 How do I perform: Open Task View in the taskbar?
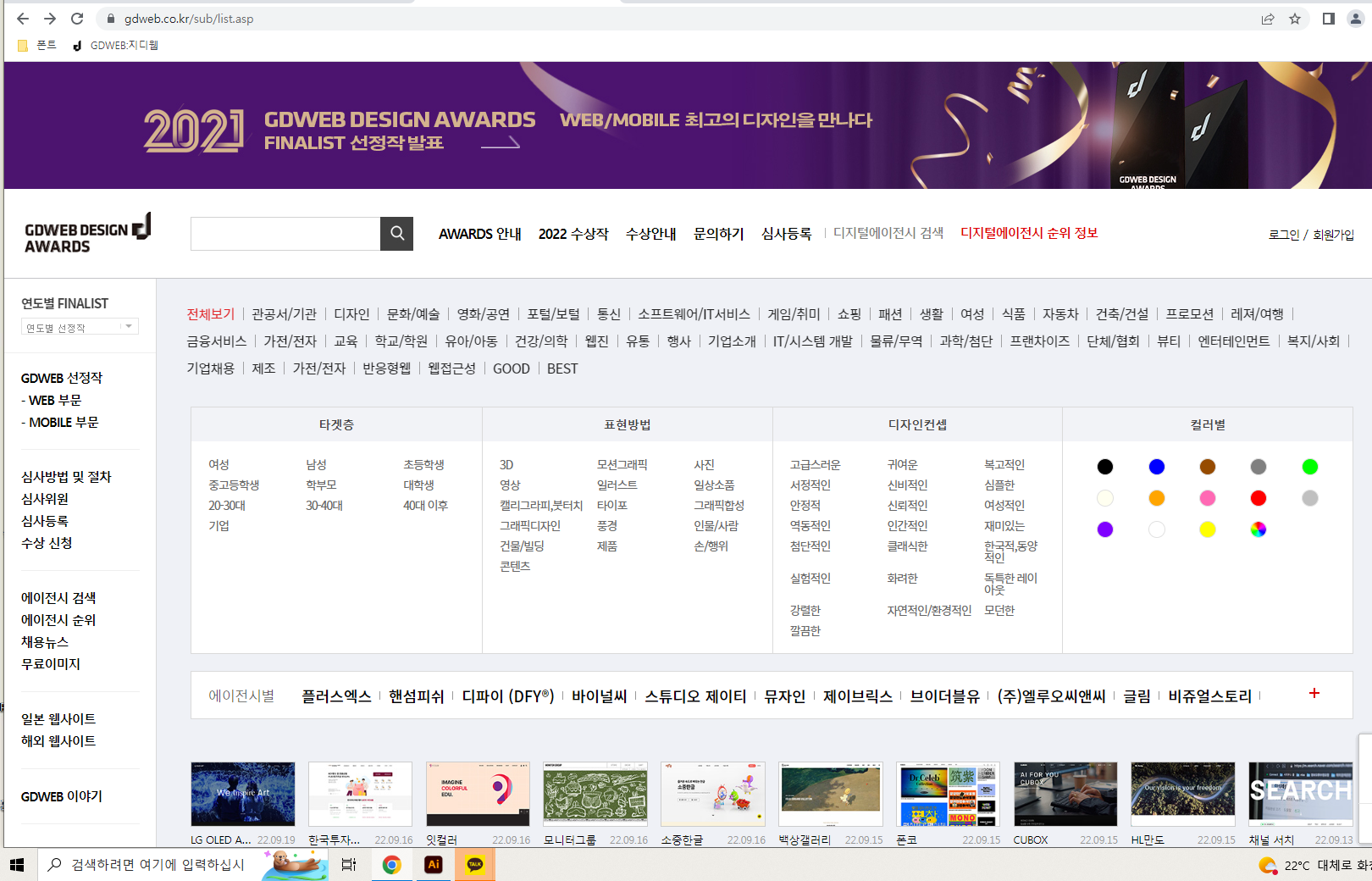tap(349, 865)
